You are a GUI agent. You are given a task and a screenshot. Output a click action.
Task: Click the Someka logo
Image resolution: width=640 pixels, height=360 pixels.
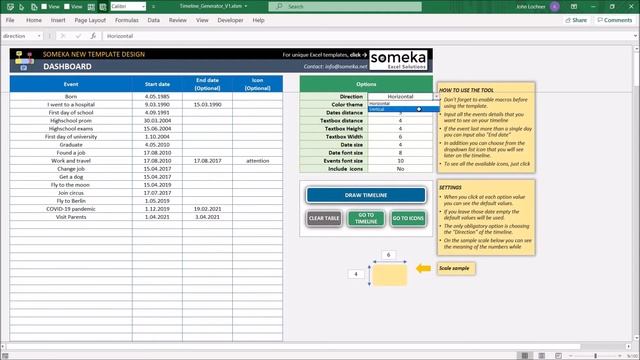click(x=398, y=60)
